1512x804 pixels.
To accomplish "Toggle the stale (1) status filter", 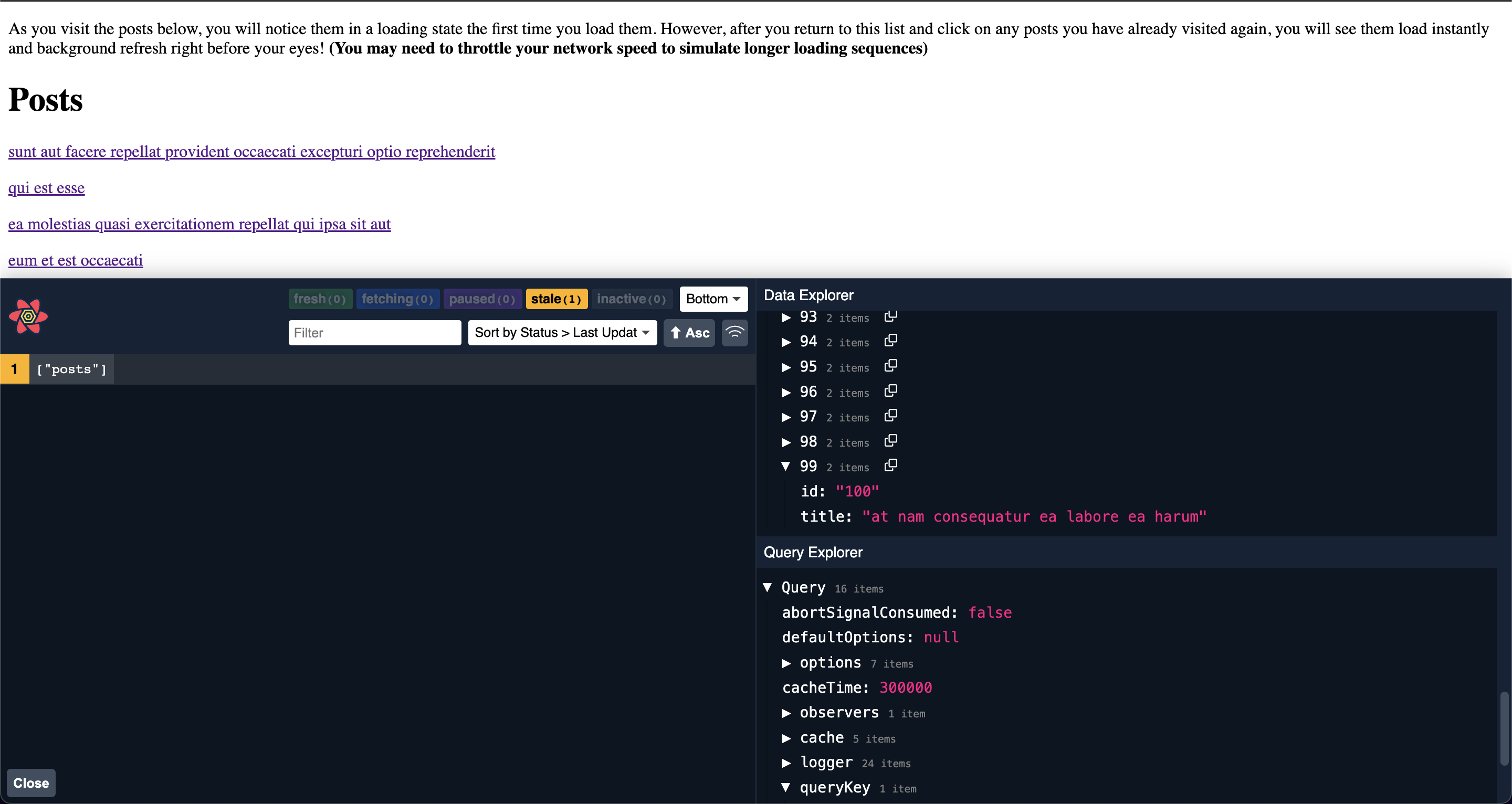I will (556, 299).
